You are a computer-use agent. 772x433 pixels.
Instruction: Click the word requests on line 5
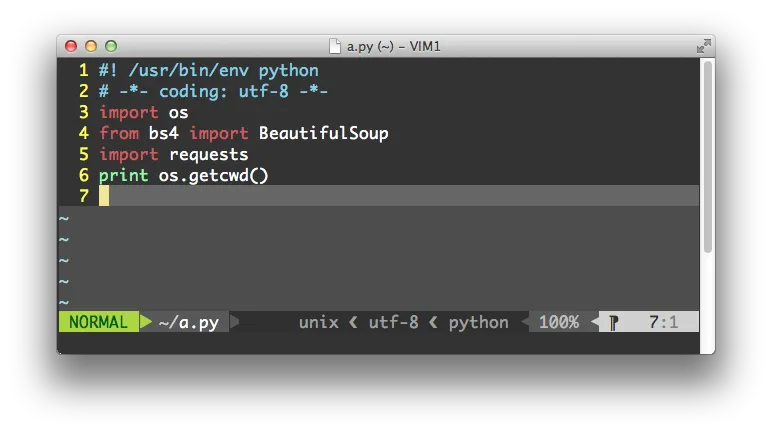point(208,154)
